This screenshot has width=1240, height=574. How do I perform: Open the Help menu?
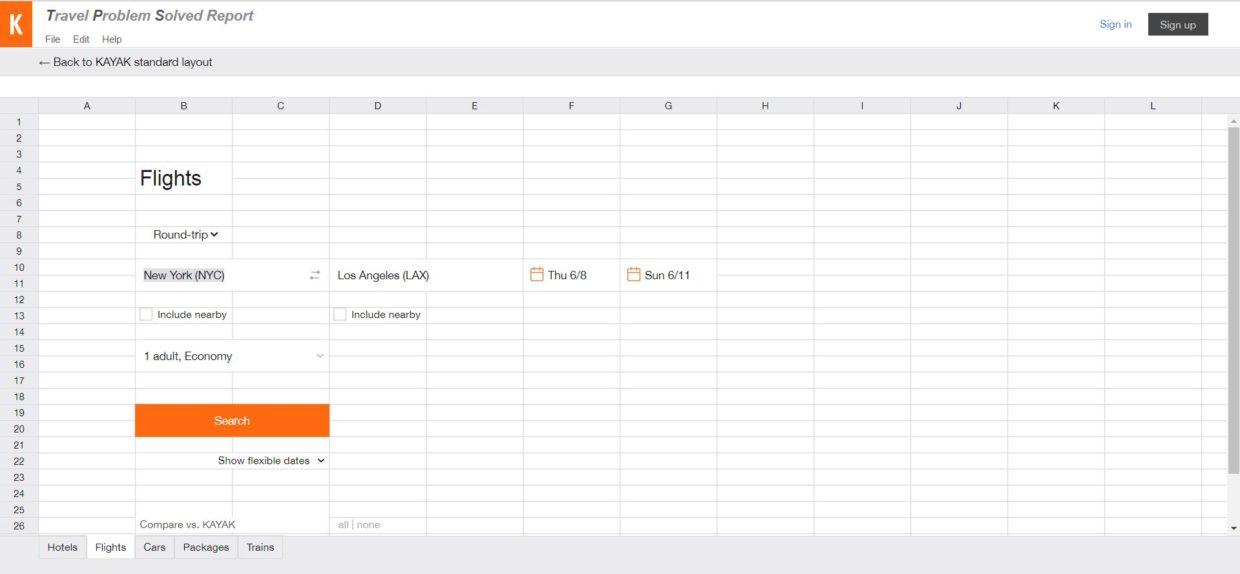(112, 39)
